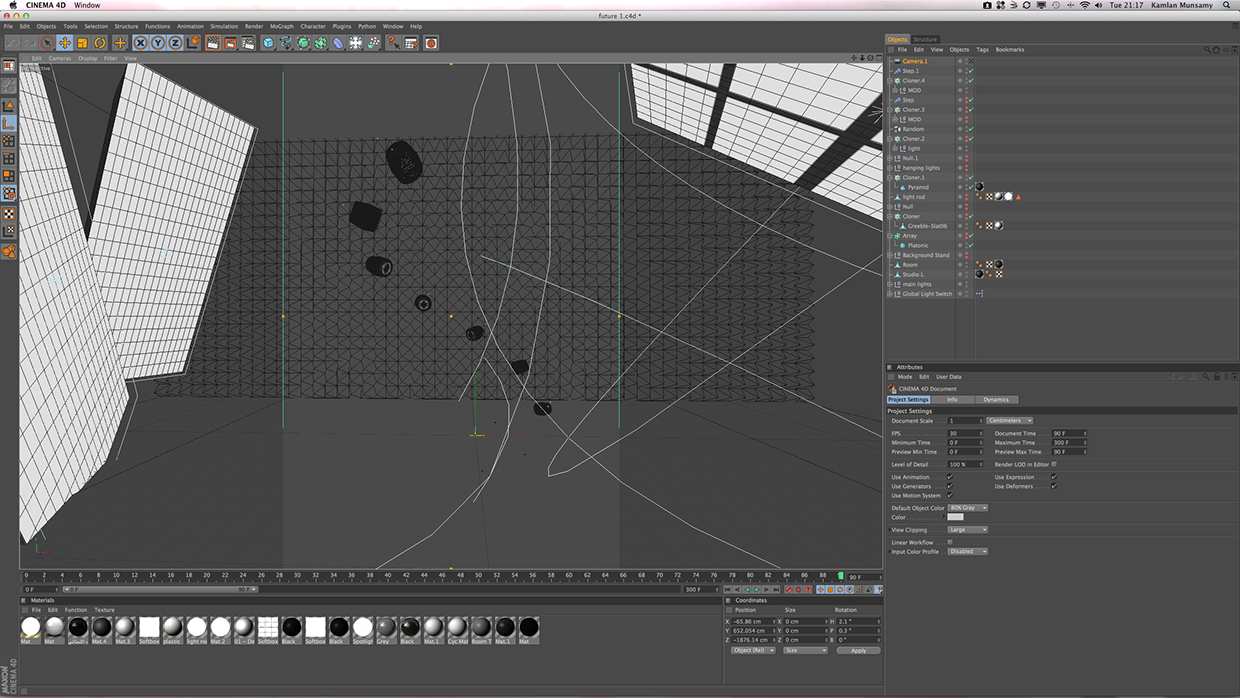The height and width of the screenshot is (698, 1240).
Task: Open the Centimeters unit dropdown
Action: pyautogui.click(x=1010, y=420)
